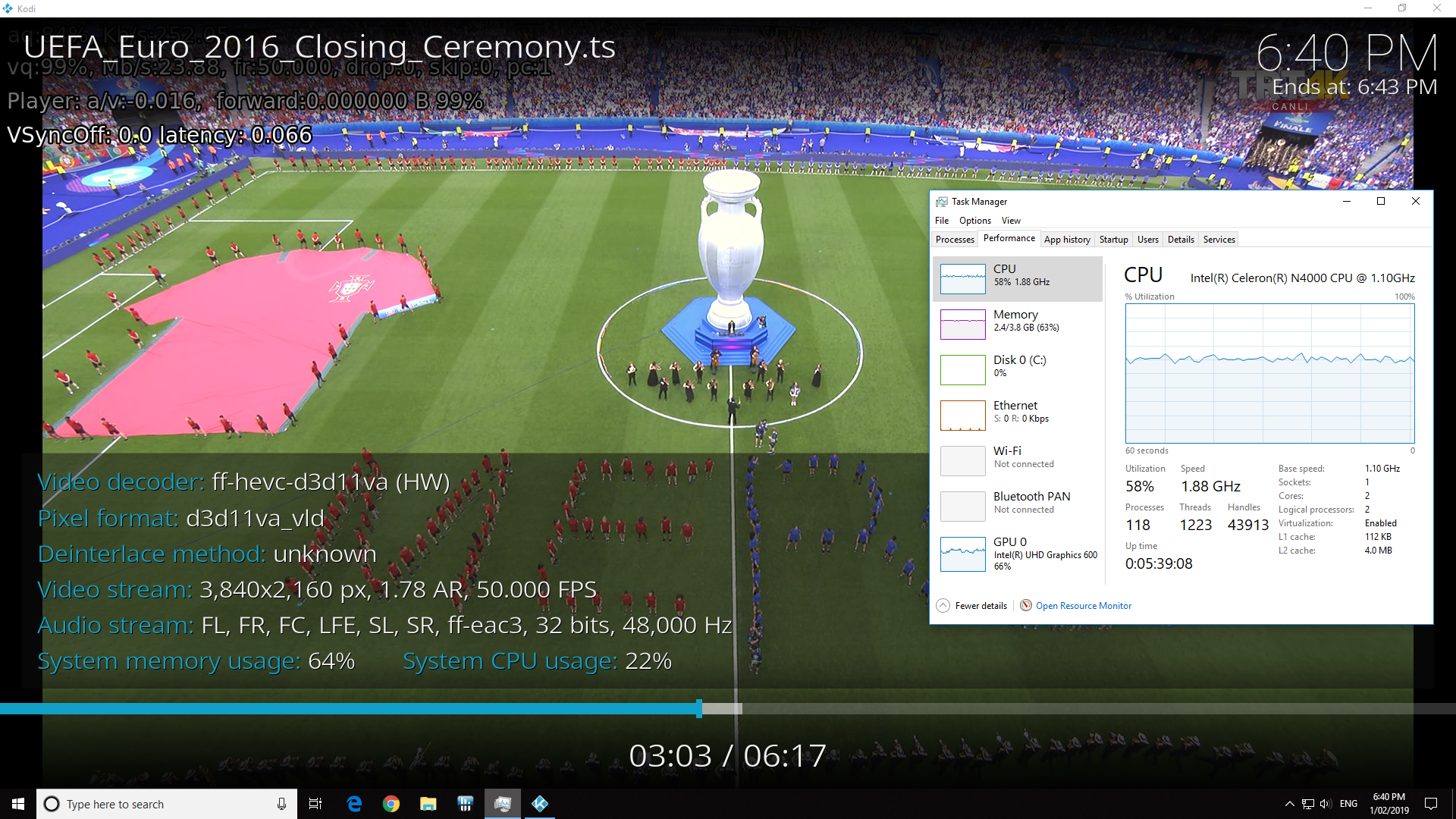Open Task View from the taskbar
1456x819 pixels.
click(315, 804)
